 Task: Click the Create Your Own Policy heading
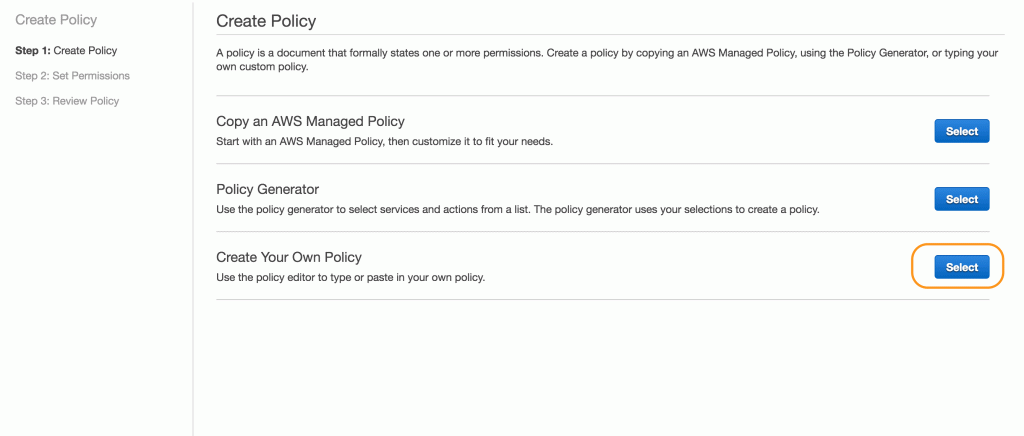289,257
